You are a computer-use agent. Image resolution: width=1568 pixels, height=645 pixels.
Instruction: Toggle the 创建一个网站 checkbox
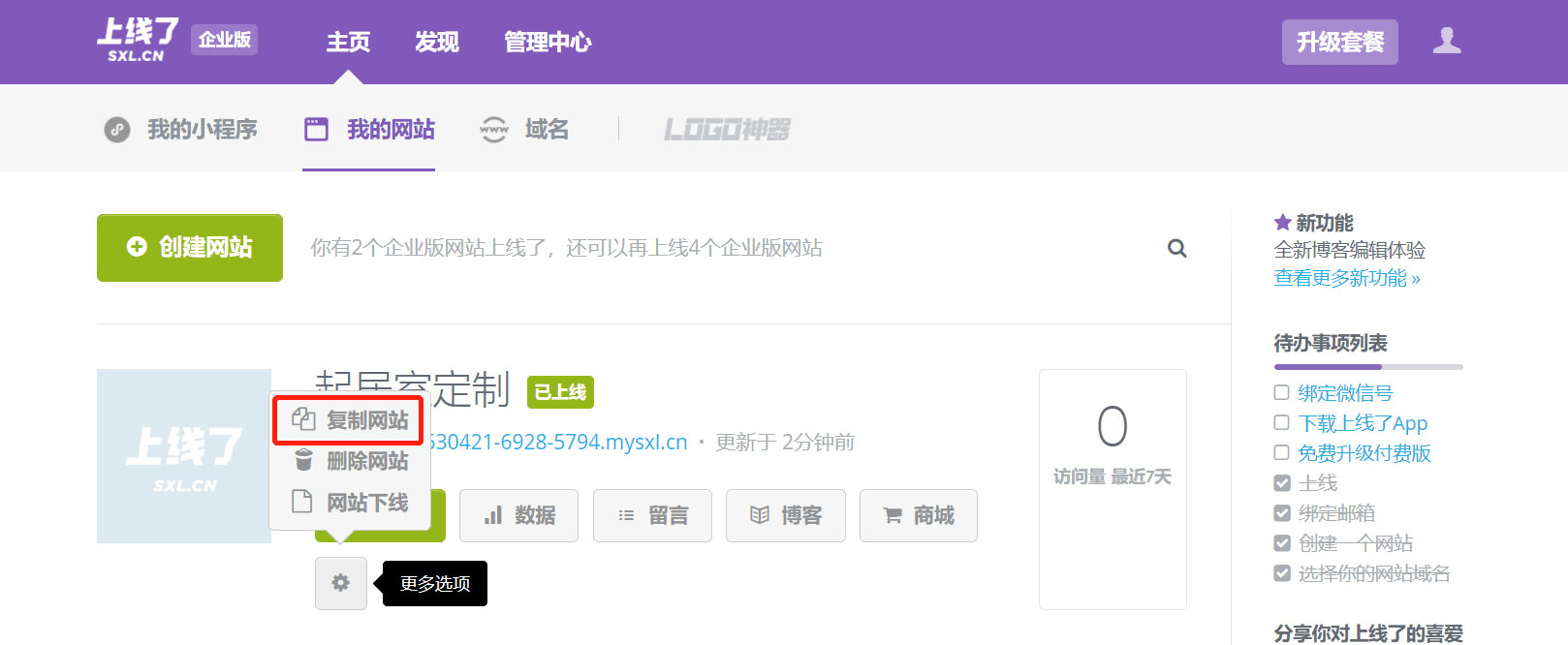(x=1281, y=542)
